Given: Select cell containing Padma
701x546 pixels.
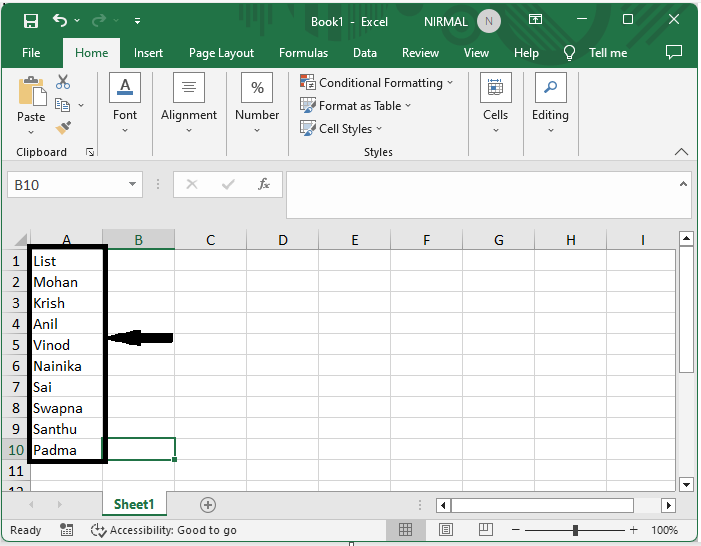Looking at the screenshot, I should click(67, 450).
